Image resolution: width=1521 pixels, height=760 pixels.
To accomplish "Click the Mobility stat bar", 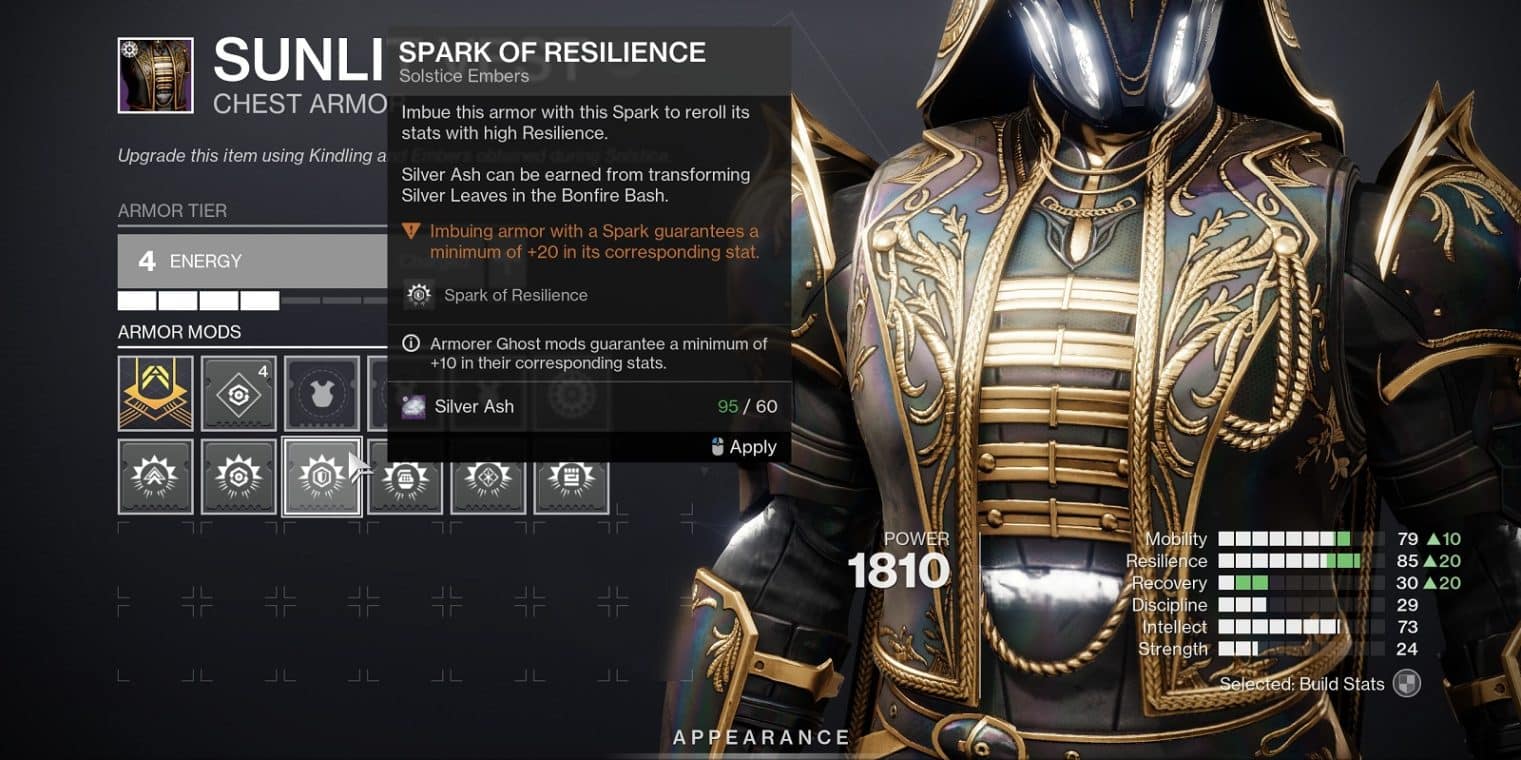I will pos(1301,539).
